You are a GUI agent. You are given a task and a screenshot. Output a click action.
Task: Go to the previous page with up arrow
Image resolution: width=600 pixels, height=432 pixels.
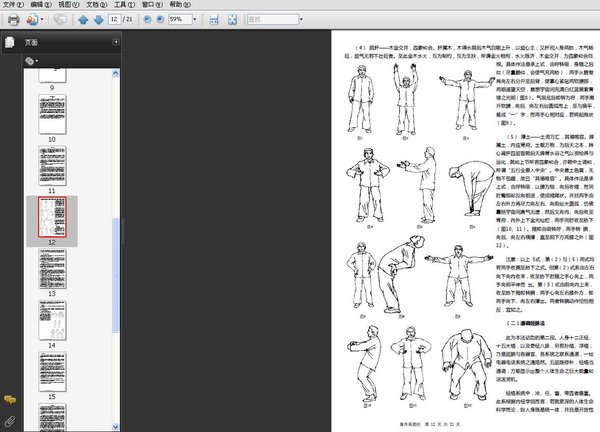[x=83, y=19]
